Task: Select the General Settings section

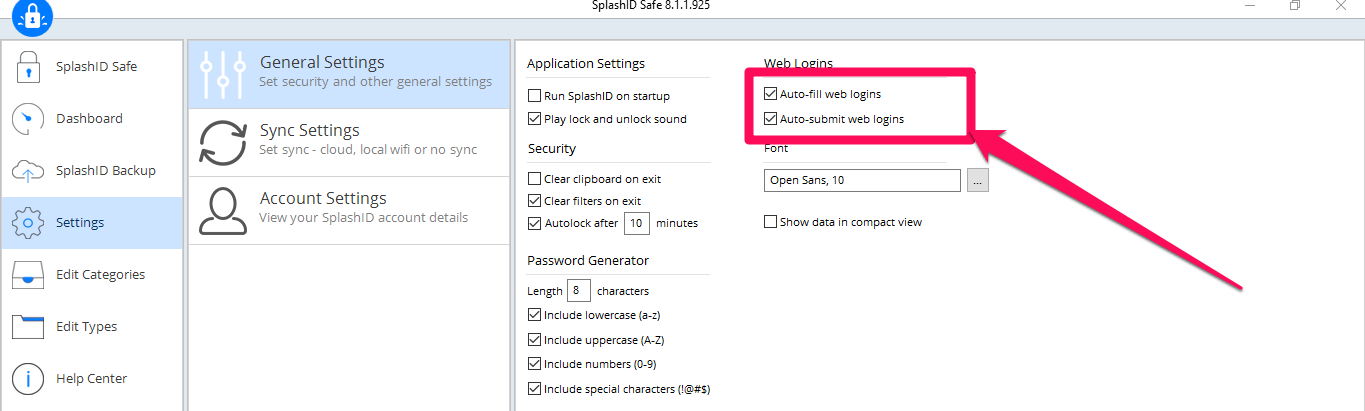Action: [x=349, y=74]
